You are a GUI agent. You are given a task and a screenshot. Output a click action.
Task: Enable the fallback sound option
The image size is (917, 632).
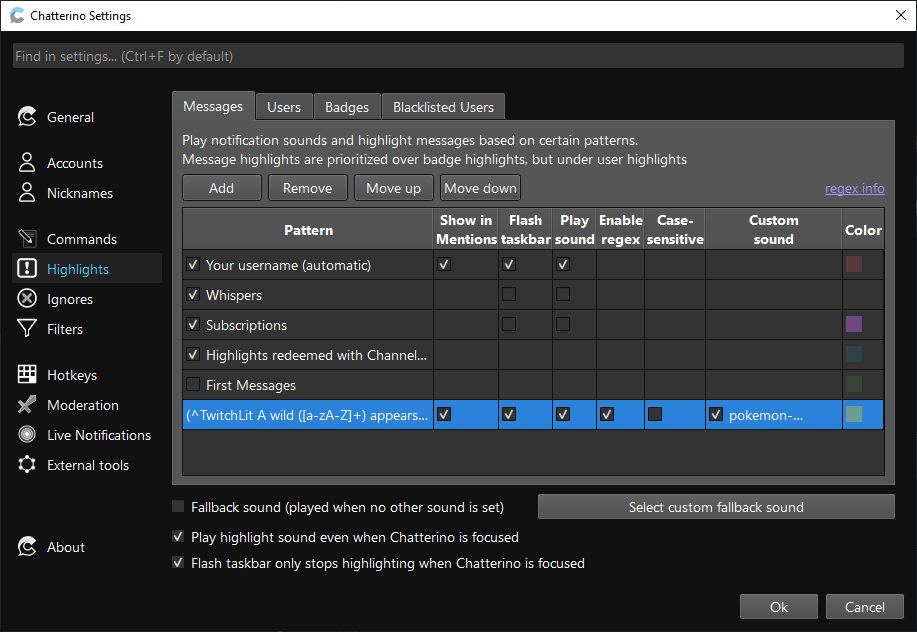[177, 507]
